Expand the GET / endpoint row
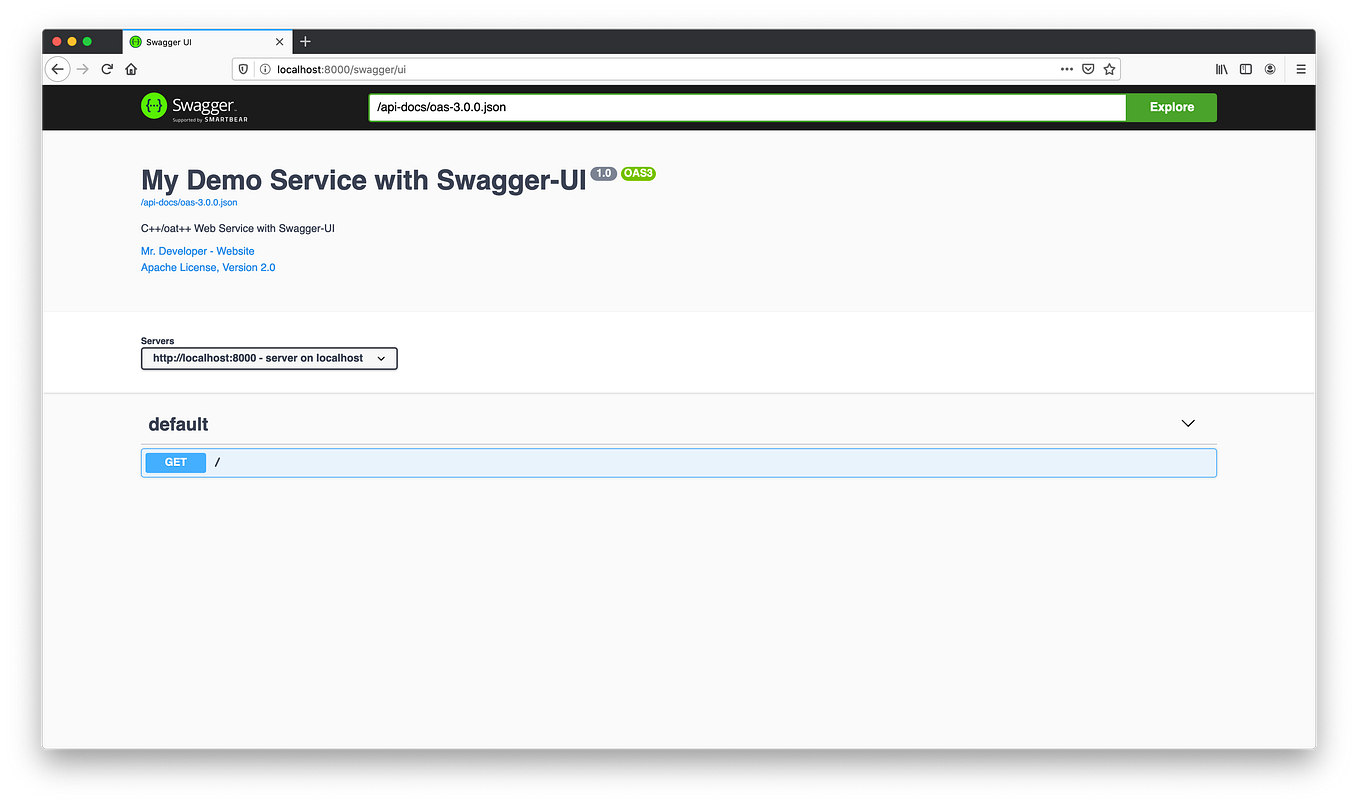 pos(678,462)
